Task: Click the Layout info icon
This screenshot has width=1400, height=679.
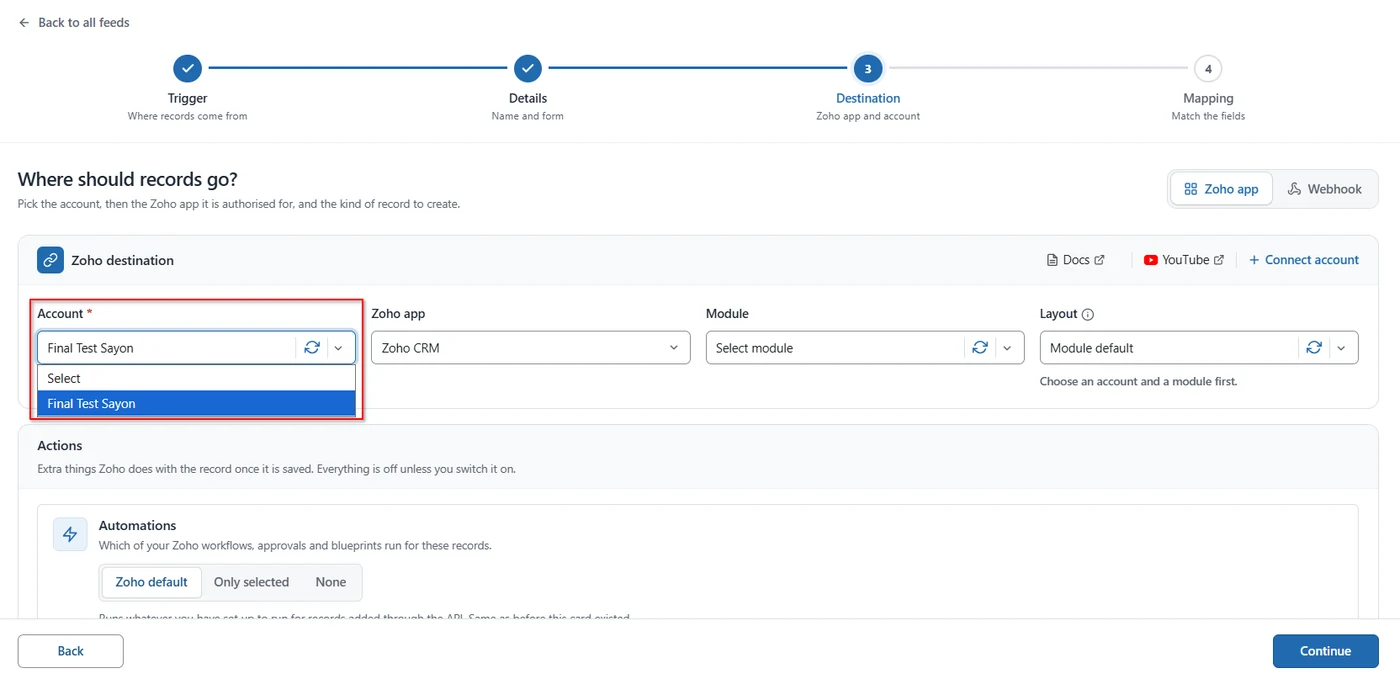Action: (x=1088, y=314)
